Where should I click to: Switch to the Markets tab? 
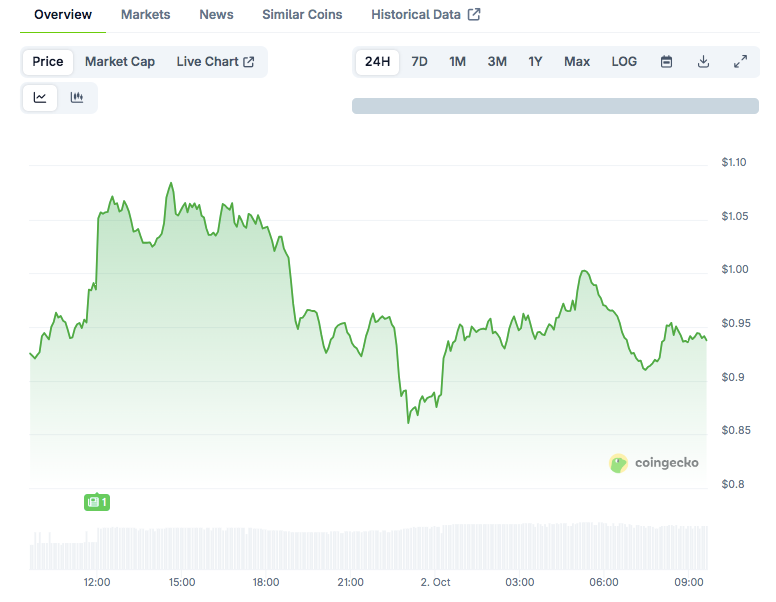(x=145, y=14)
